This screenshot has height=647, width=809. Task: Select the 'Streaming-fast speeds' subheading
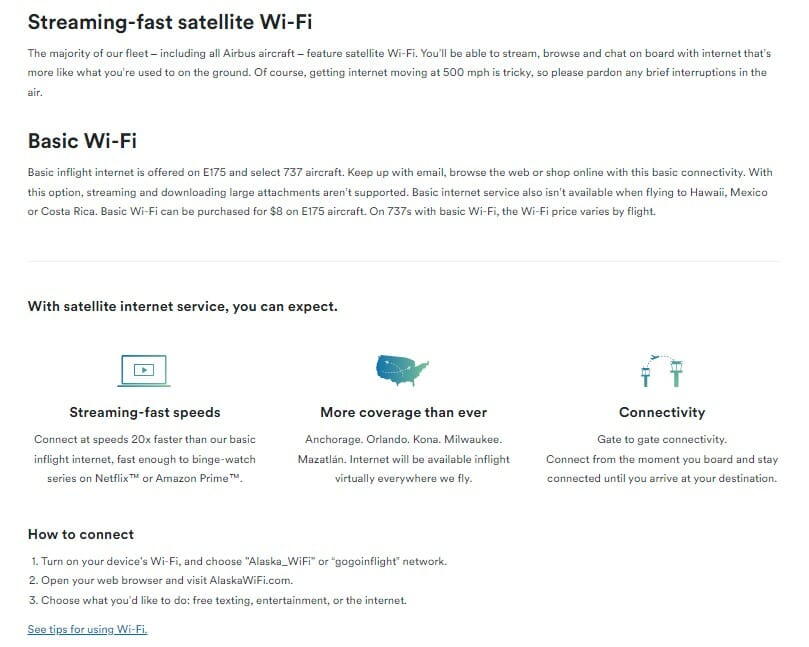145,412
